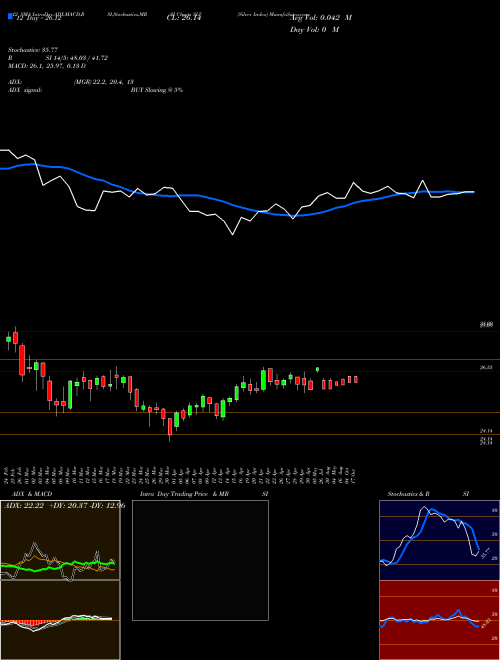Open the red RSI chart panel

[x=439, y=620]
